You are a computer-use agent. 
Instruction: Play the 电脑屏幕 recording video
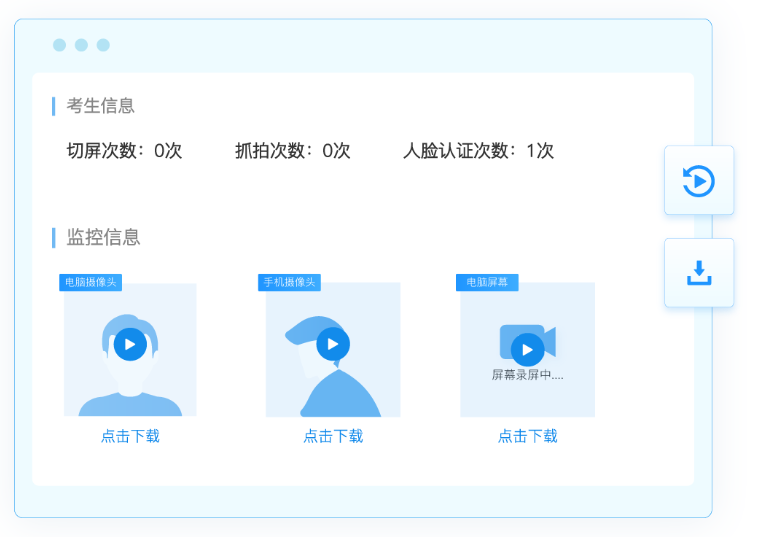click(527, 349)
